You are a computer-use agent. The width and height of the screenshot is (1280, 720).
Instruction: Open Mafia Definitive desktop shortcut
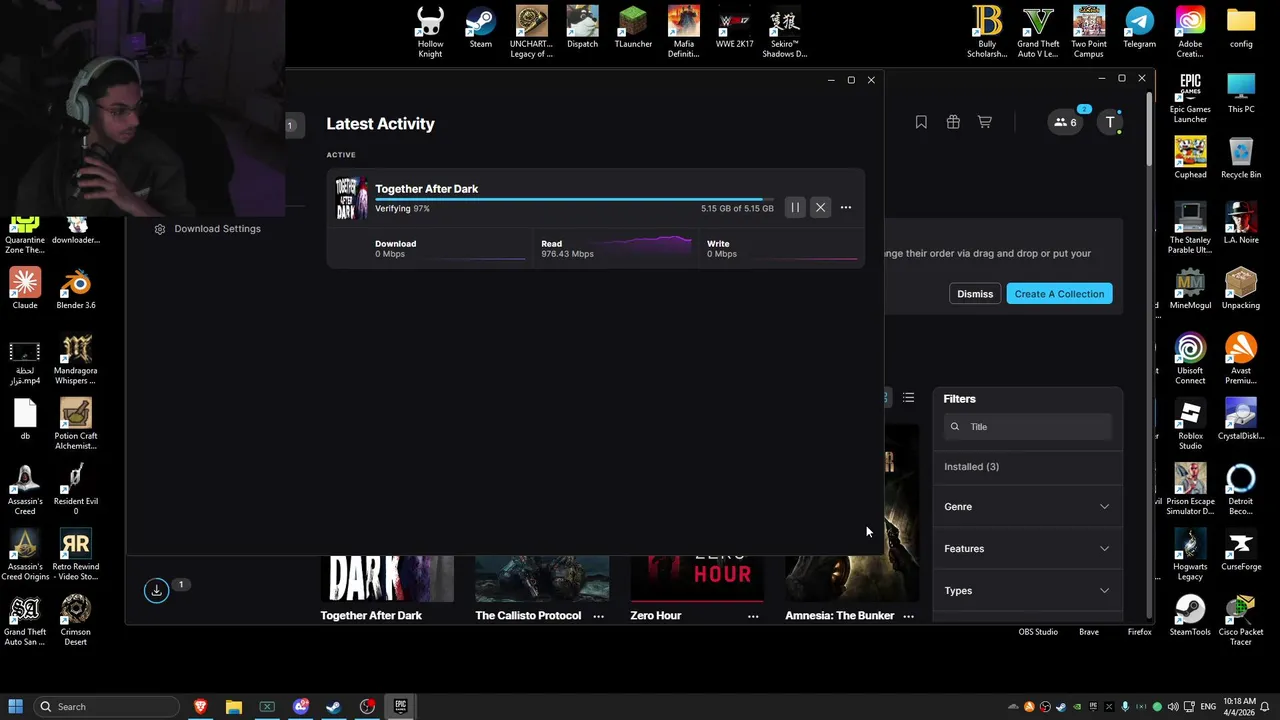[x=684, y=32]
